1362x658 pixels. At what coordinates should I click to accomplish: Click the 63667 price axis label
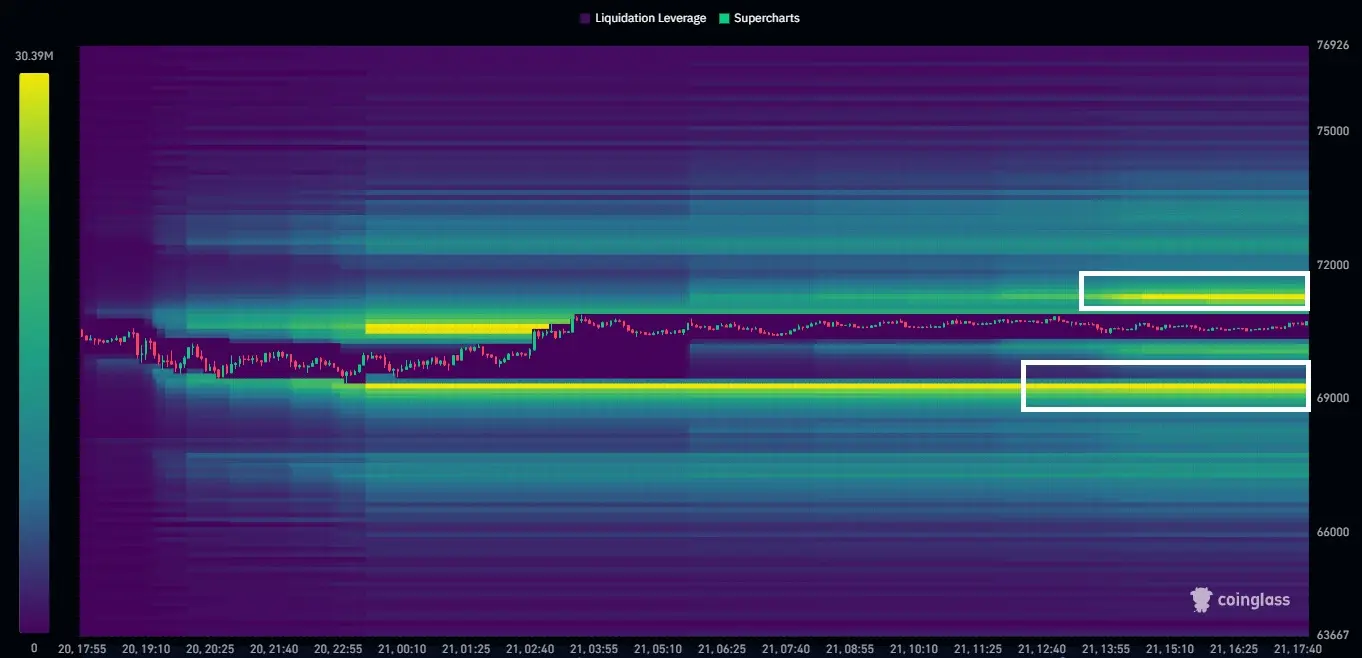coord(1331,635)
